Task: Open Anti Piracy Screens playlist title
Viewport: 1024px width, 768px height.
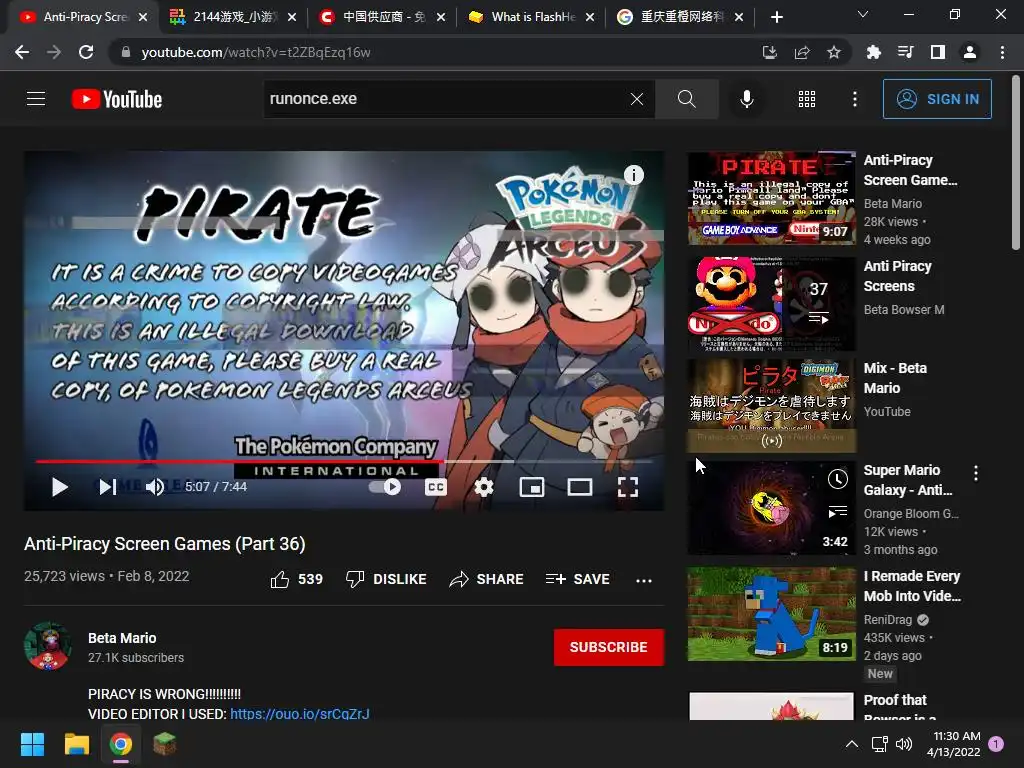Action: pyautogui.click(x=897, y=276)
